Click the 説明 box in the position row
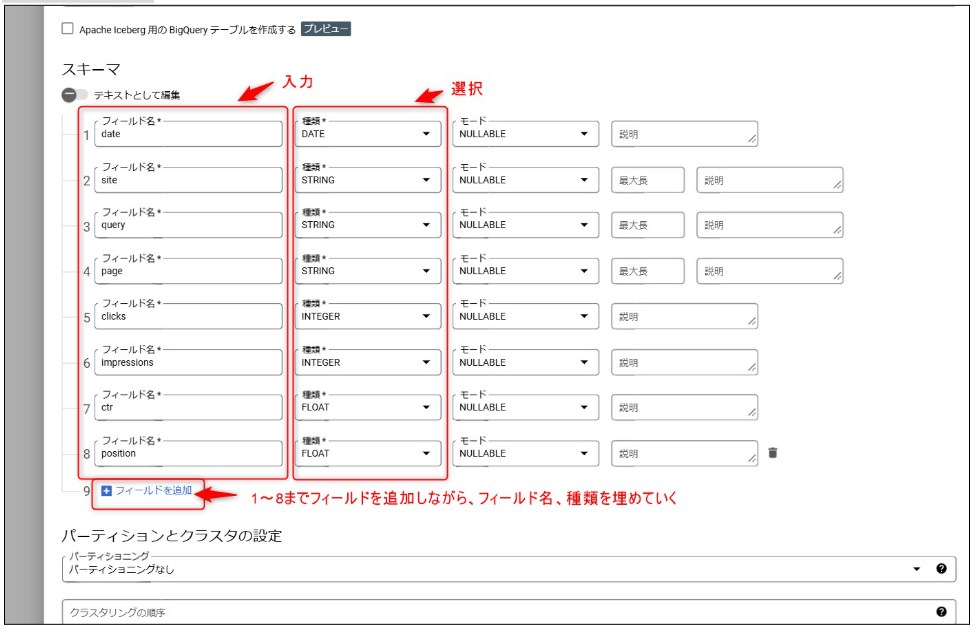The image size is (977, 632). click(684, 454)
